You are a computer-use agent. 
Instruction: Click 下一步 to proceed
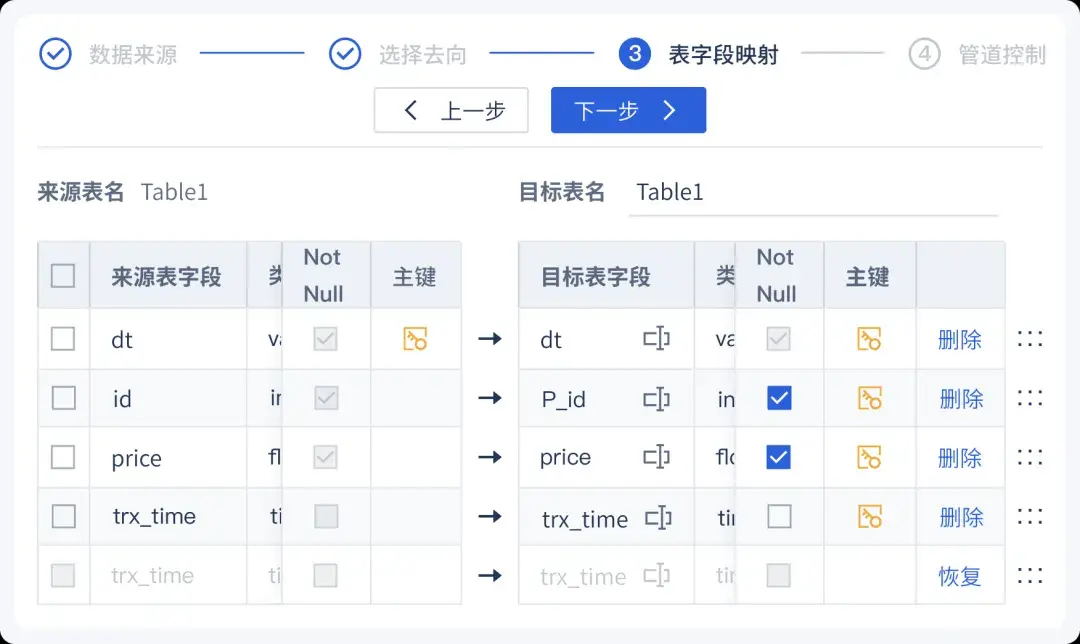click(628, 110)
